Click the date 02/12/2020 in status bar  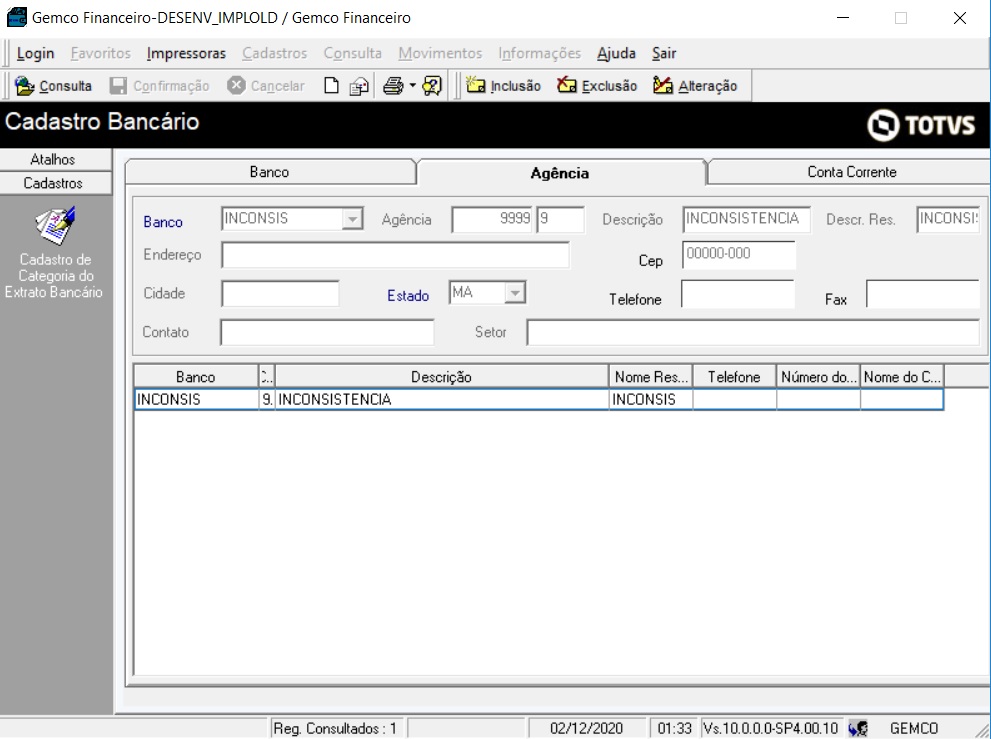tap(587, 728)
